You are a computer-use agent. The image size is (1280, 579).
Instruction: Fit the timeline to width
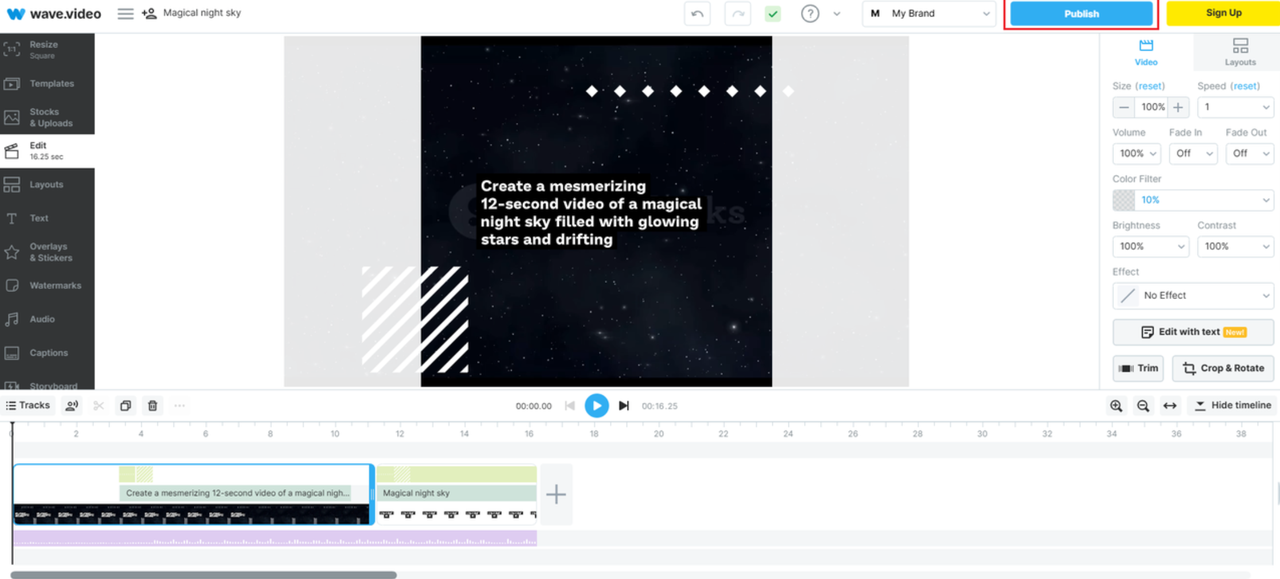[1170, 405]
